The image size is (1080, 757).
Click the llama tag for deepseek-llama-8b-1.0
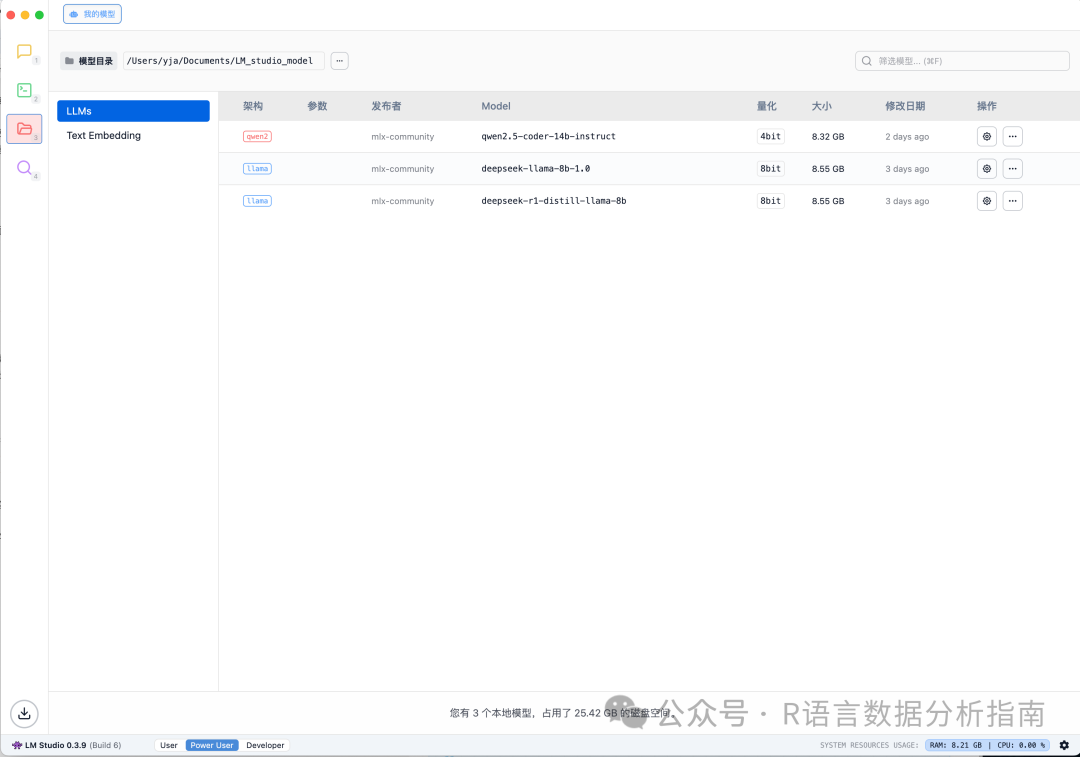pos(257,169)
